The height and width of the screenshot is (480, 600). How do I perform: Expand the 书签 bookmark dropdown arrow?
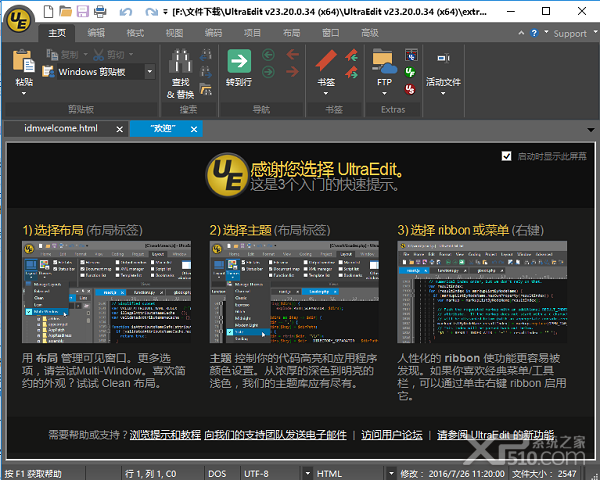point(326,93)
